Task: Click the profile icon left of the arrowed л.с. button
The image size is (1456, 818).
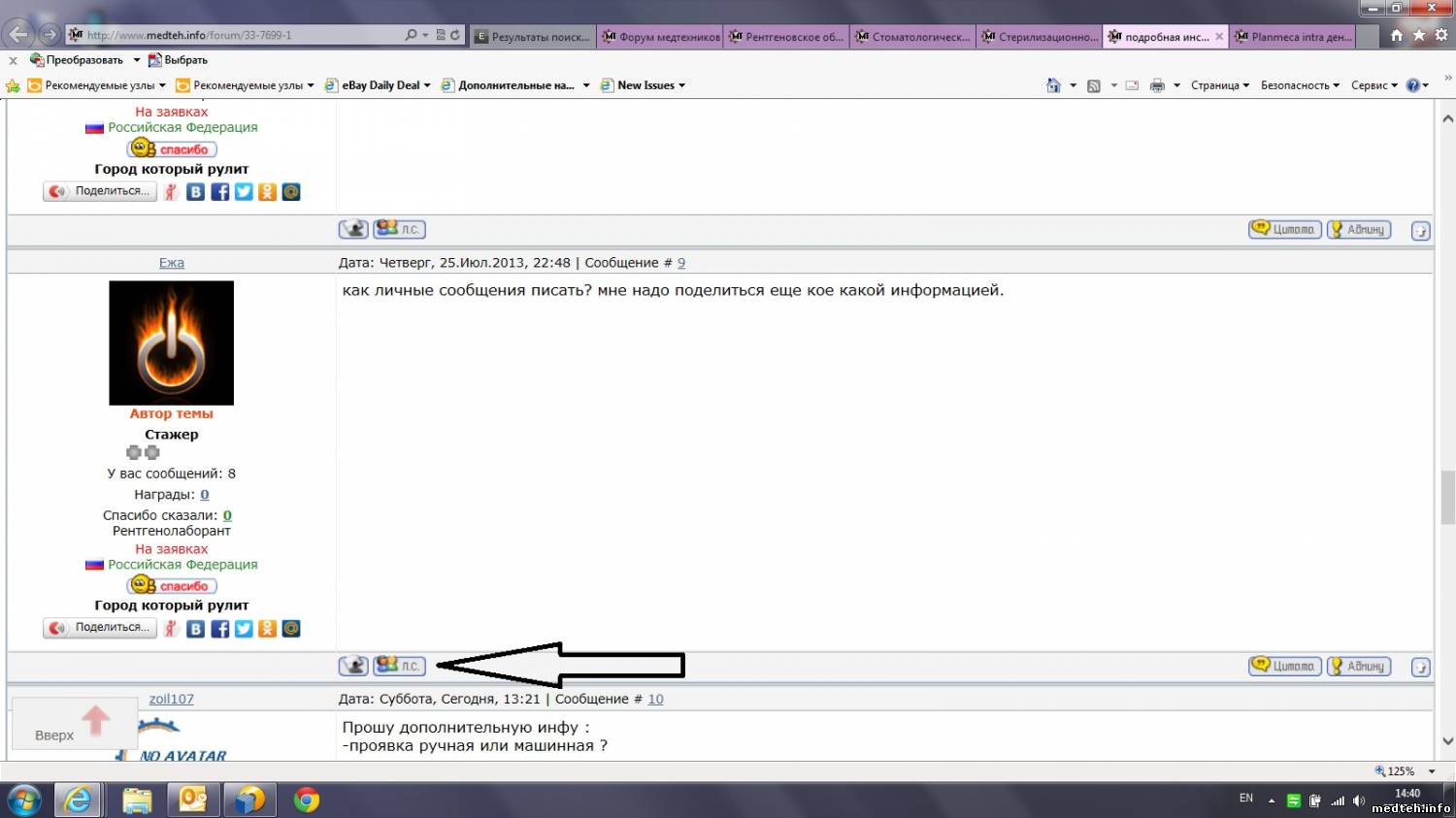Action: pos(353,666)
